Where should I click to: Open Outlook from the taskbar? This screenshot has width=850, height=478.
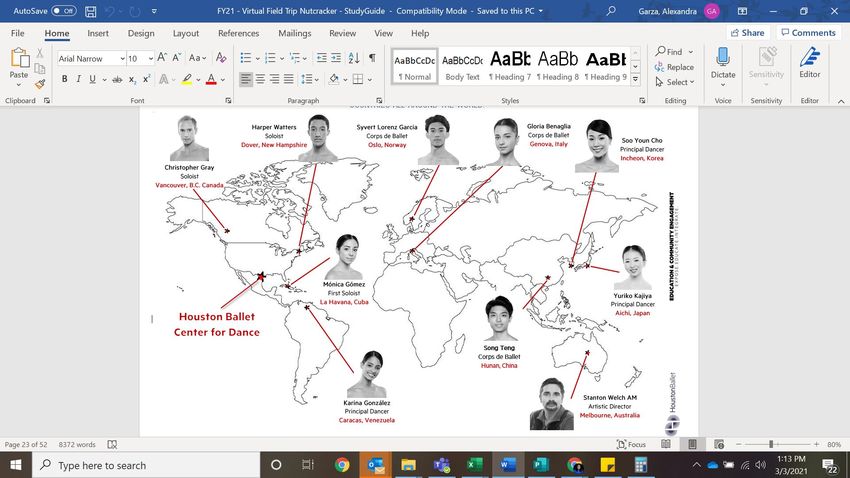click(376, 465)
